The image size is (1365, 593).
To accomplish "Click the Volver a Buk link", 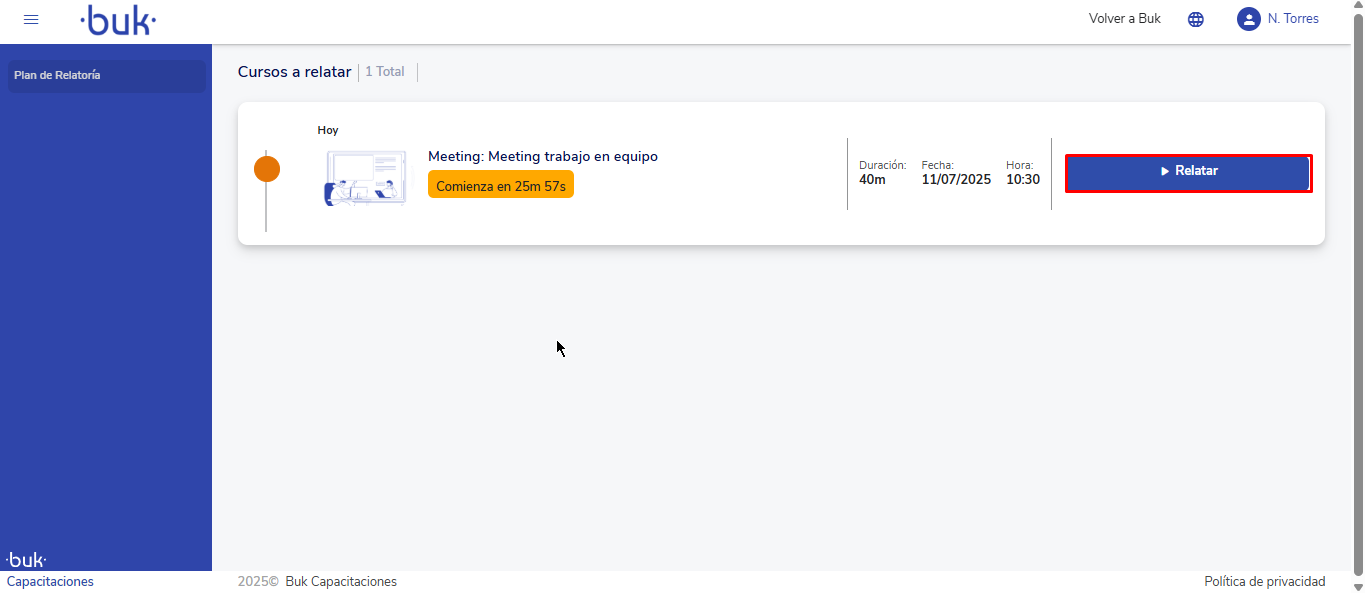I will tap(1124, 19).
